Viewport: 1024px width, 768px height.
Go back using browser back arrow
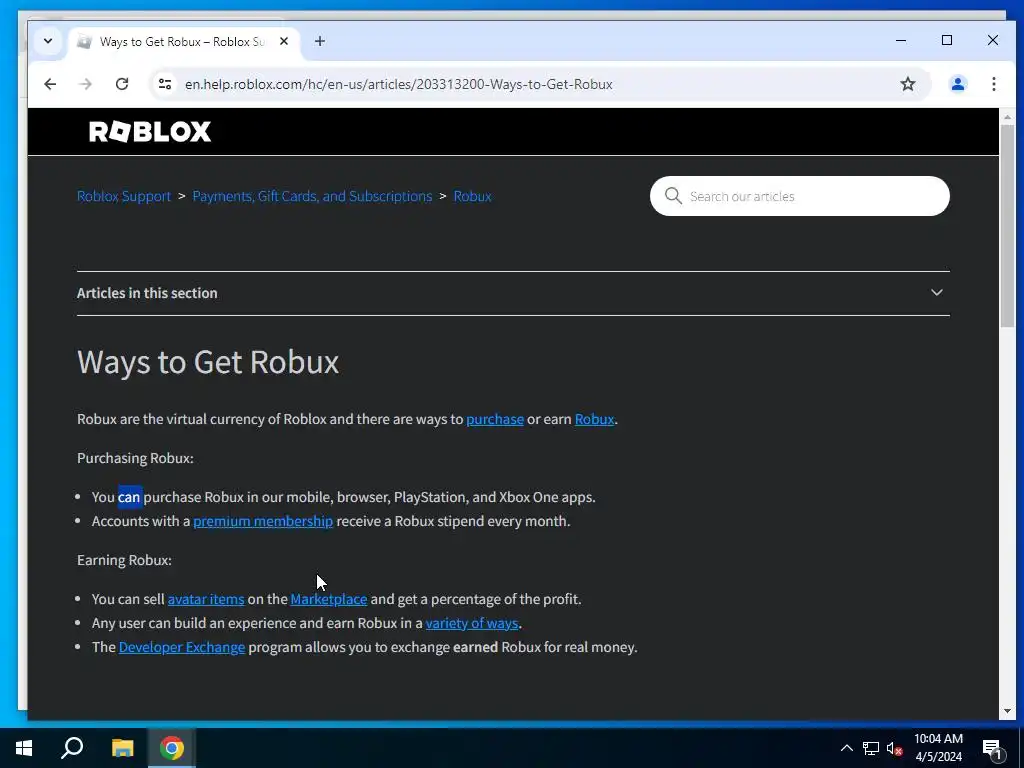pyautogui.click(x=50, y=84)
